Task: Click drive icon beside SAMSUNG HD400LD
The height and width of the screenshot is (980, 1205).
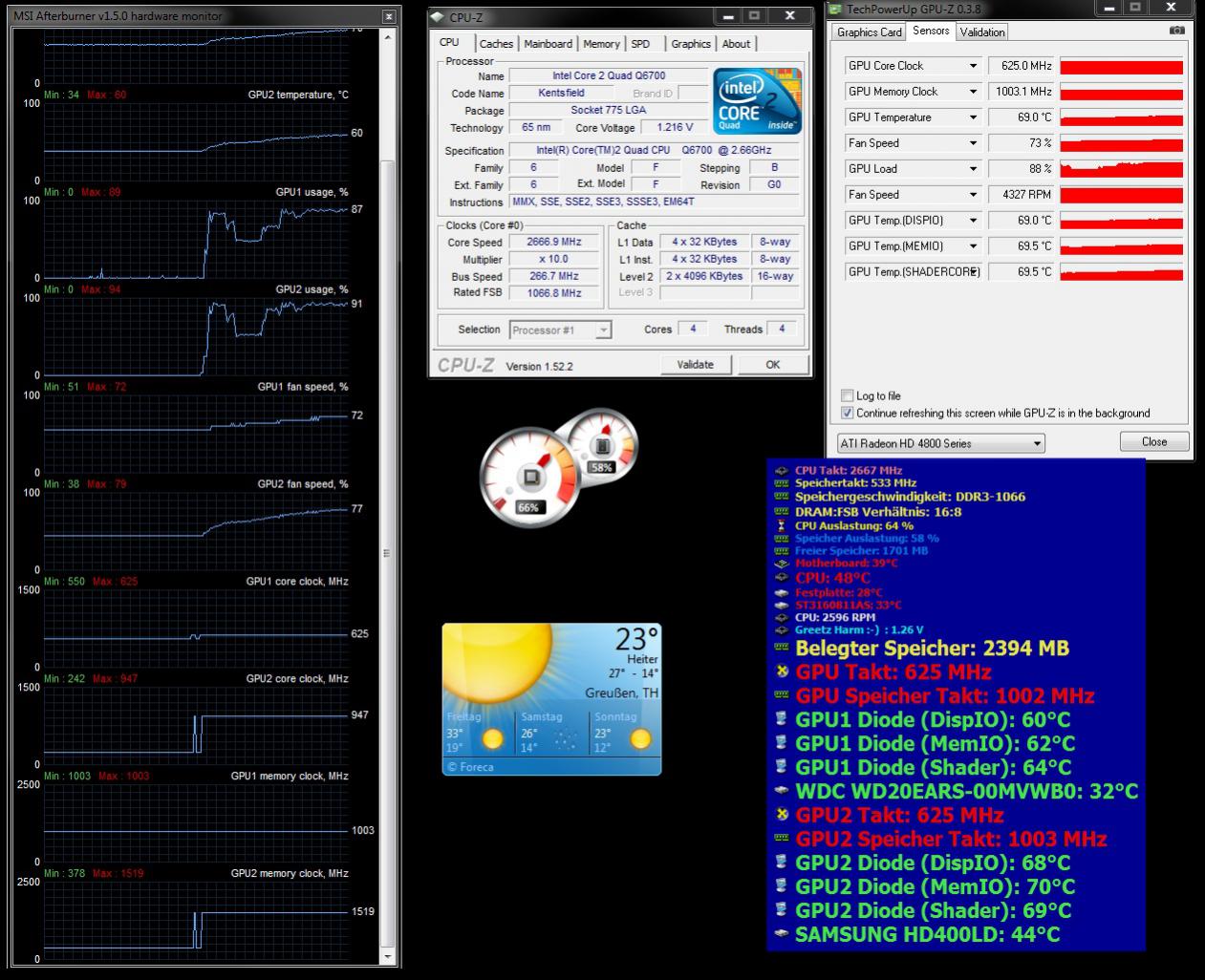Action: [x=782, y=934]
